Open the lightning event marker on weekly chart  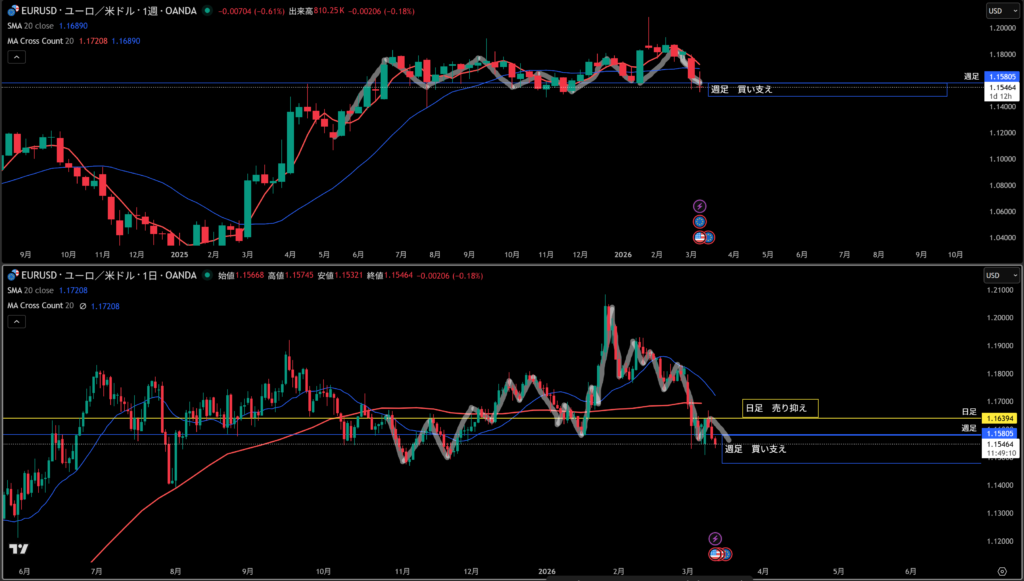click(x=700, y=206)
